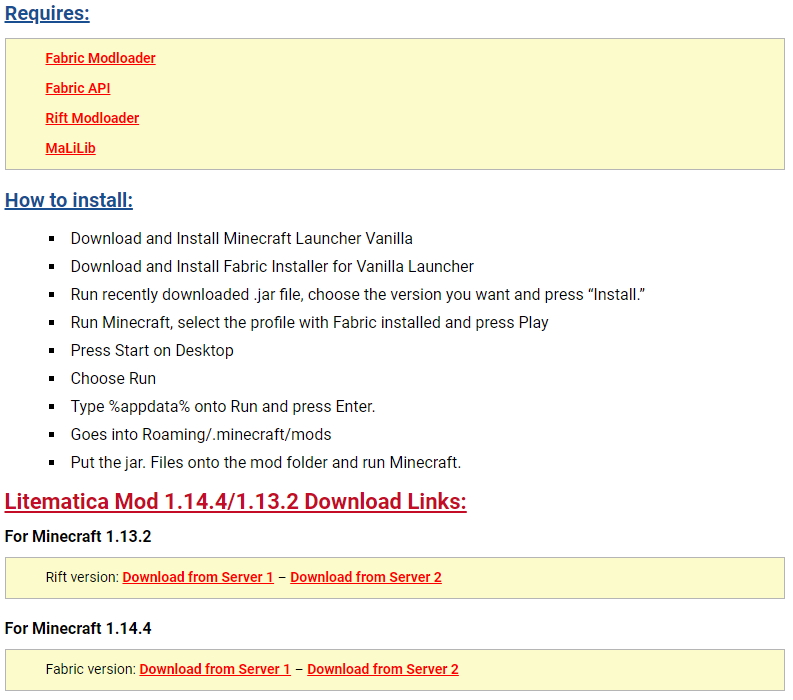Click the "Requires:" heading
This screenshot has width=793, height=700.
(x=47, y=14)
